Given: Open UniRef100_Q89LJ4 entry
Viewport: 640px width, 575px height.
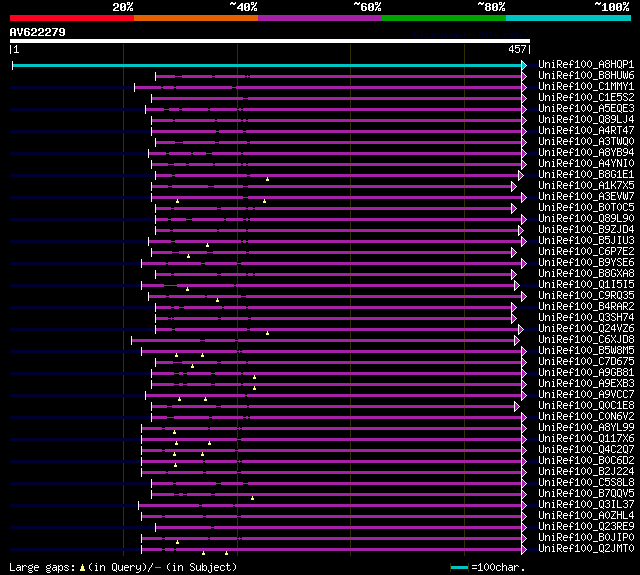Looking at the screenshot, I should [586, 120].
